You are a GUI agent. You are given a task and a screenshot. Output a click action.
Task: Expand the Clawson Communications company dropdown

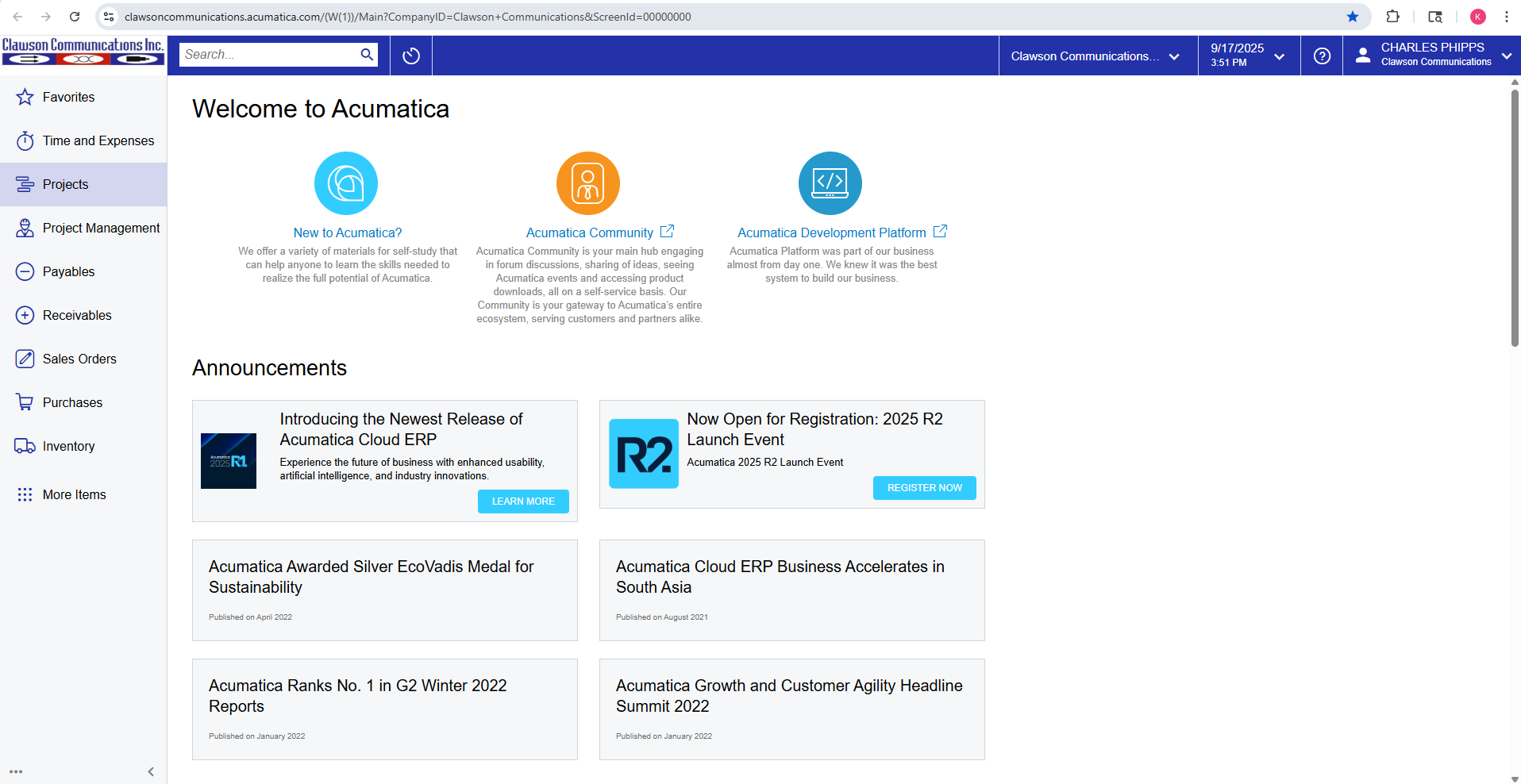click(1096, 56)
